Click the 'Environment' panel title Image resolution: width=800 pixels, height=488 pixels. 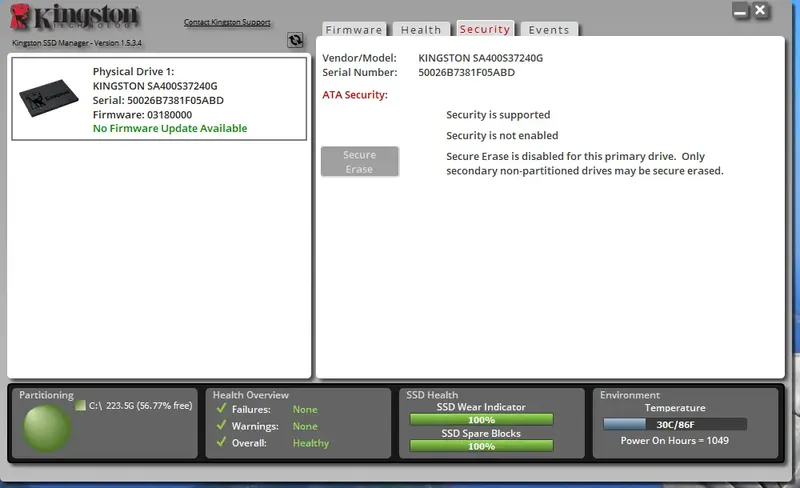coord(630,395)
